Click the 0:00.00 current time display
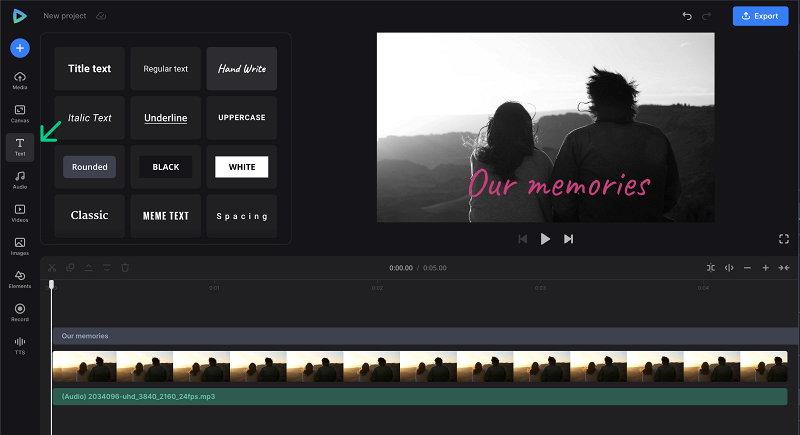The image size is (800, 435). point(401,268)
